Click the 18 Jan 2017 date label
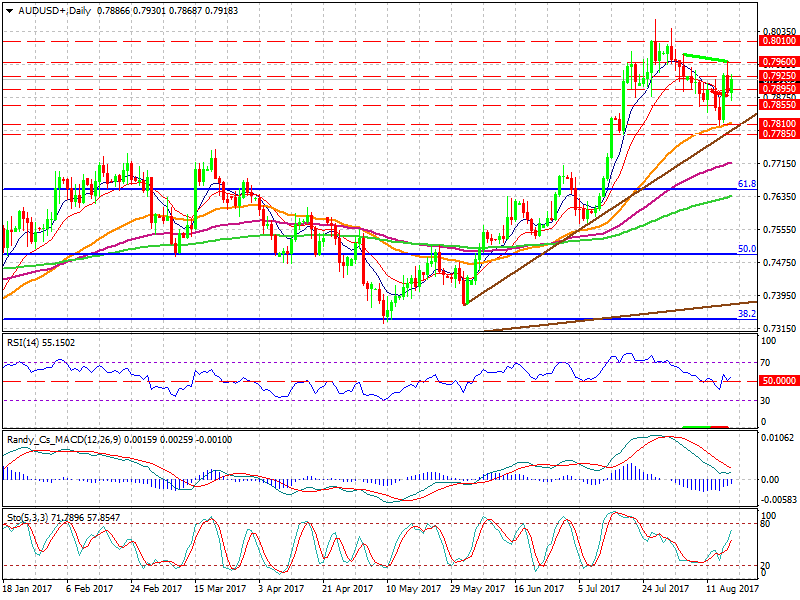This screenshot has height=600, width=800. click(x=26, y=591)
